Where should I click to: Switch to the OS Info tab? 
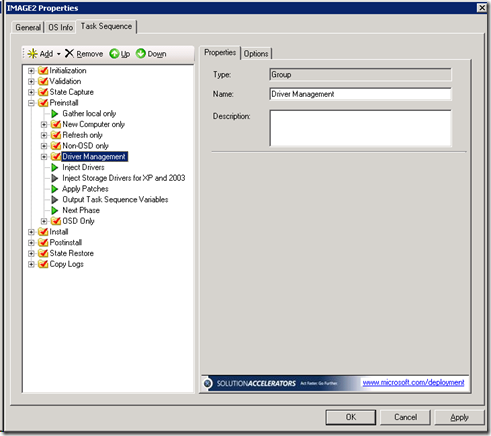point(60,27)
